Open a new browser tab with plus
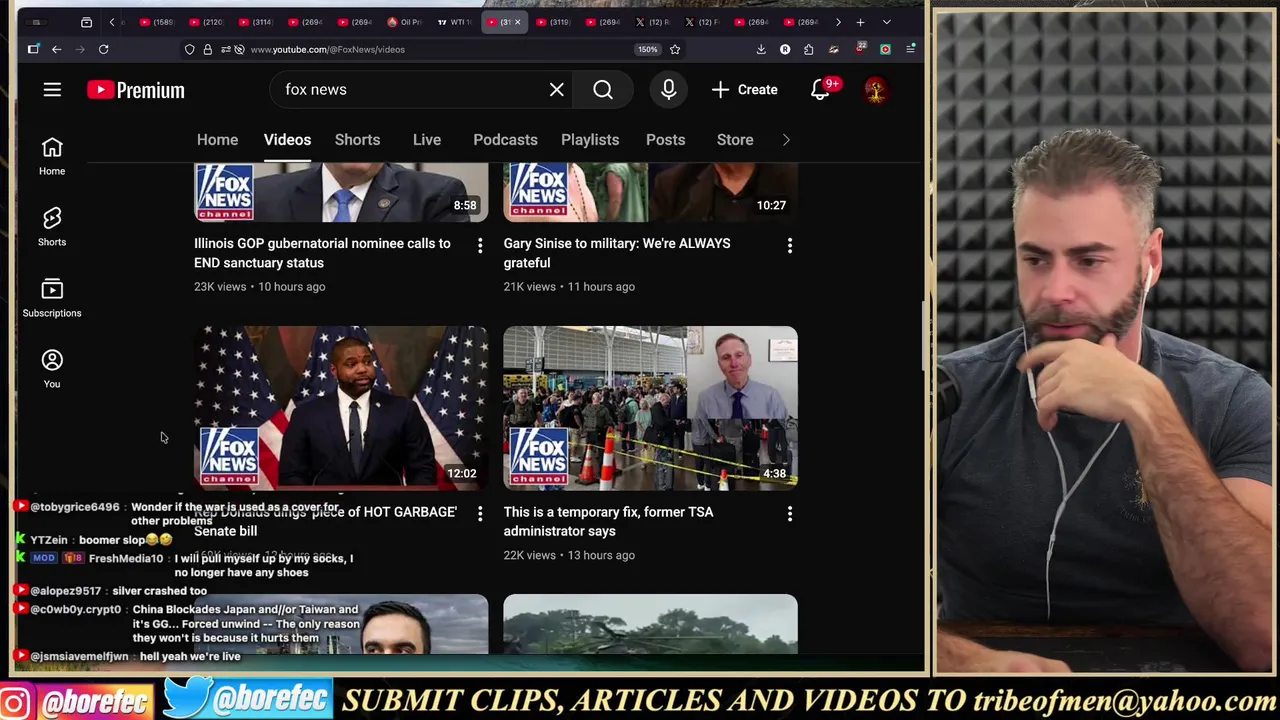The height and width of the screenshot is (720, 1280). (x=860, y=22)
